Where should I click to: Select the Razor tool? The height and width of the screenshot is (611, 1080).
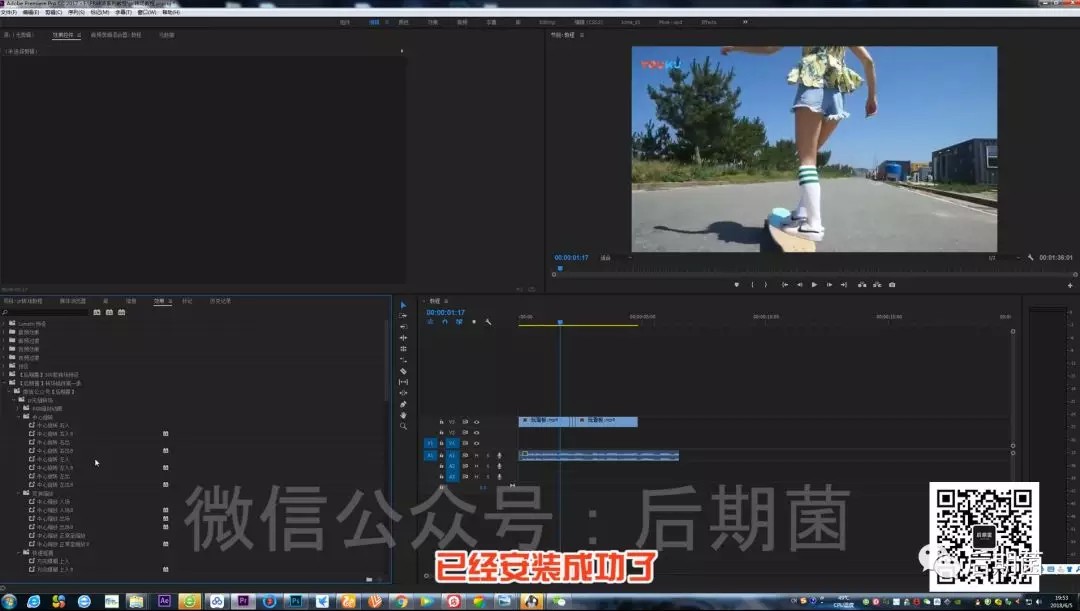403,371
